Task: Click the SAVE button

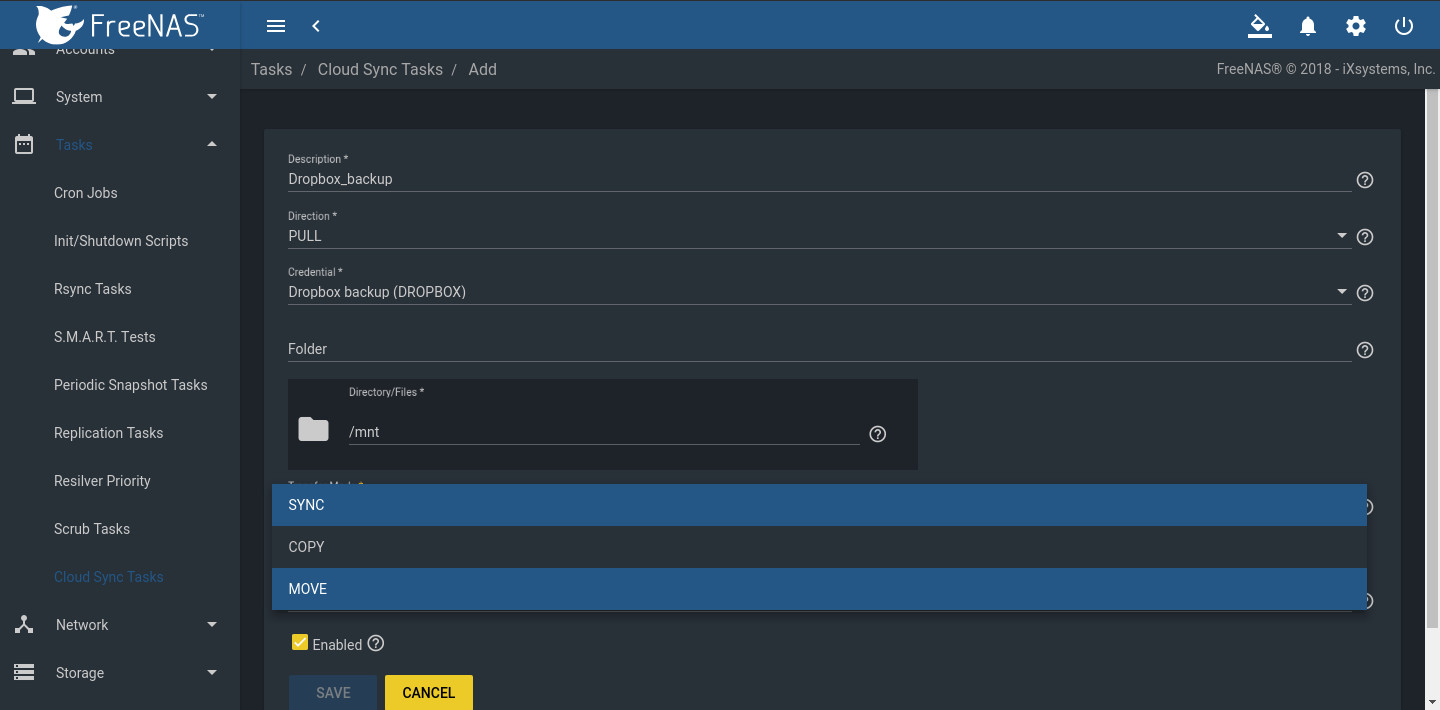Action: tap(333, 692)
